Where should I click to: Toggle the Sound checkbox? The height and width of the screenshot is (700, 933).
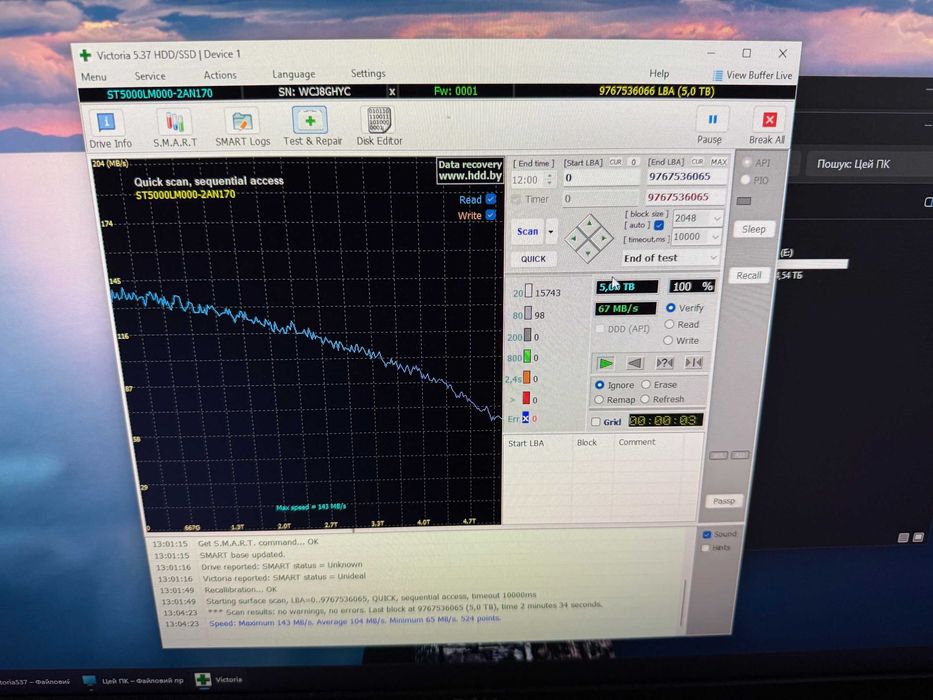coord(706,535)
